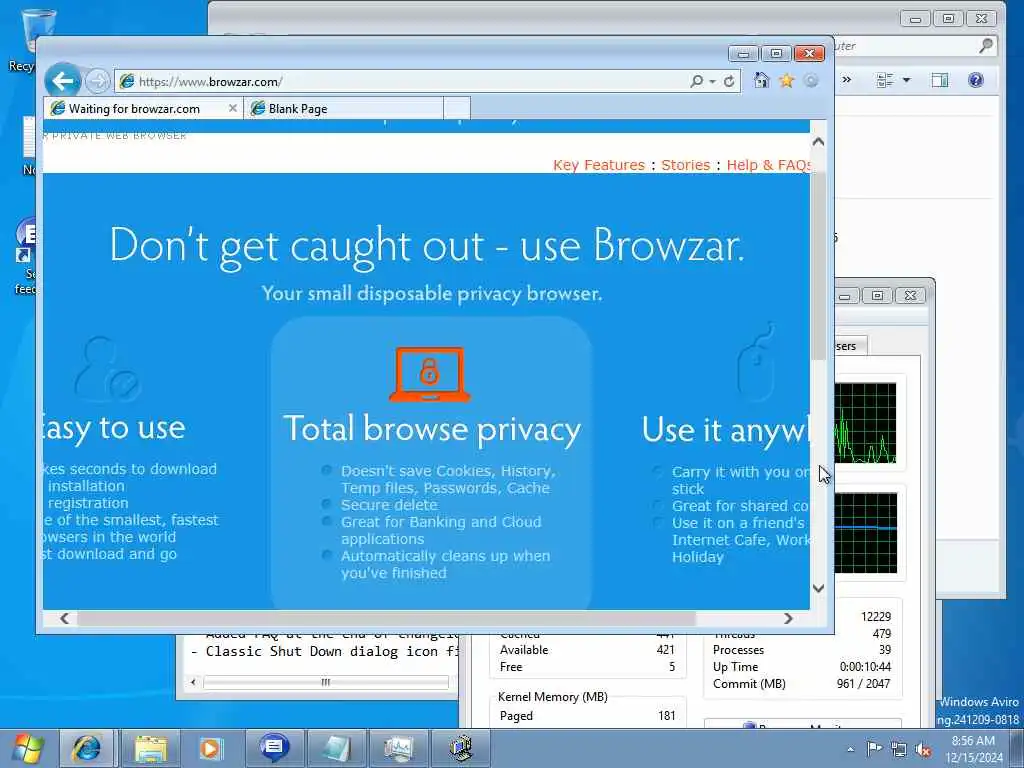This screenshot has width=1024, height=768.
Task: Click the Paged kernel memory row
Action: [x=586, y=716]
